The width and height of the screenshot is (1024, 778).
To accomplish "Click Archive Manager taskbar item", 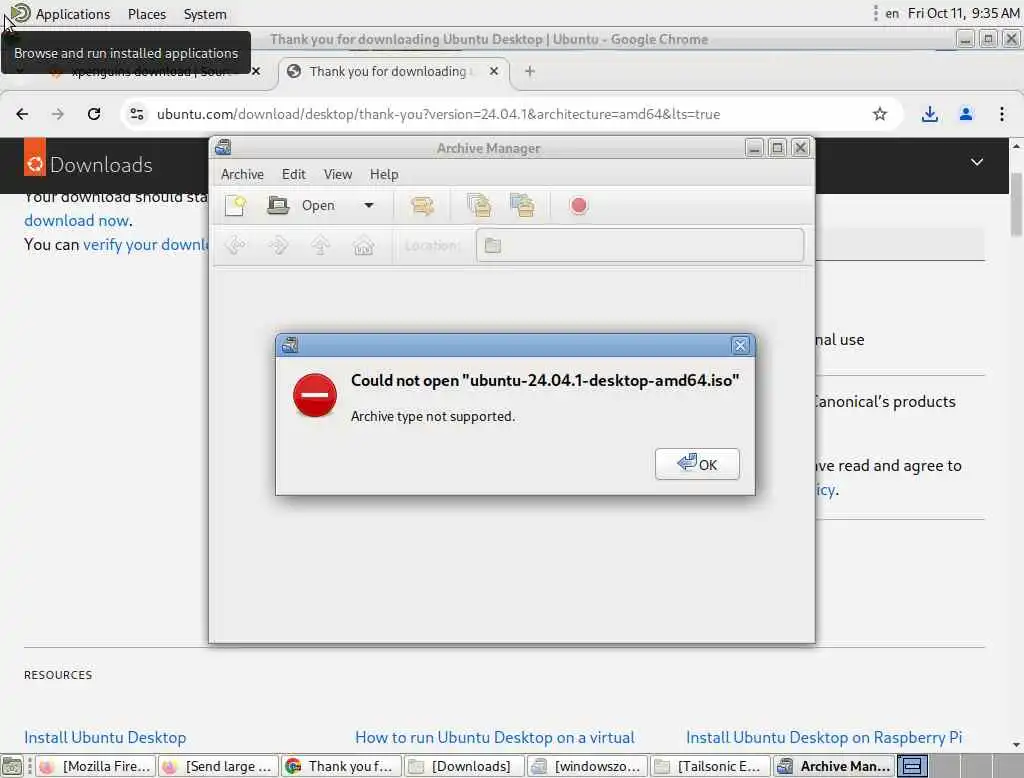I will pyautogui.click(x=834, y=766).
